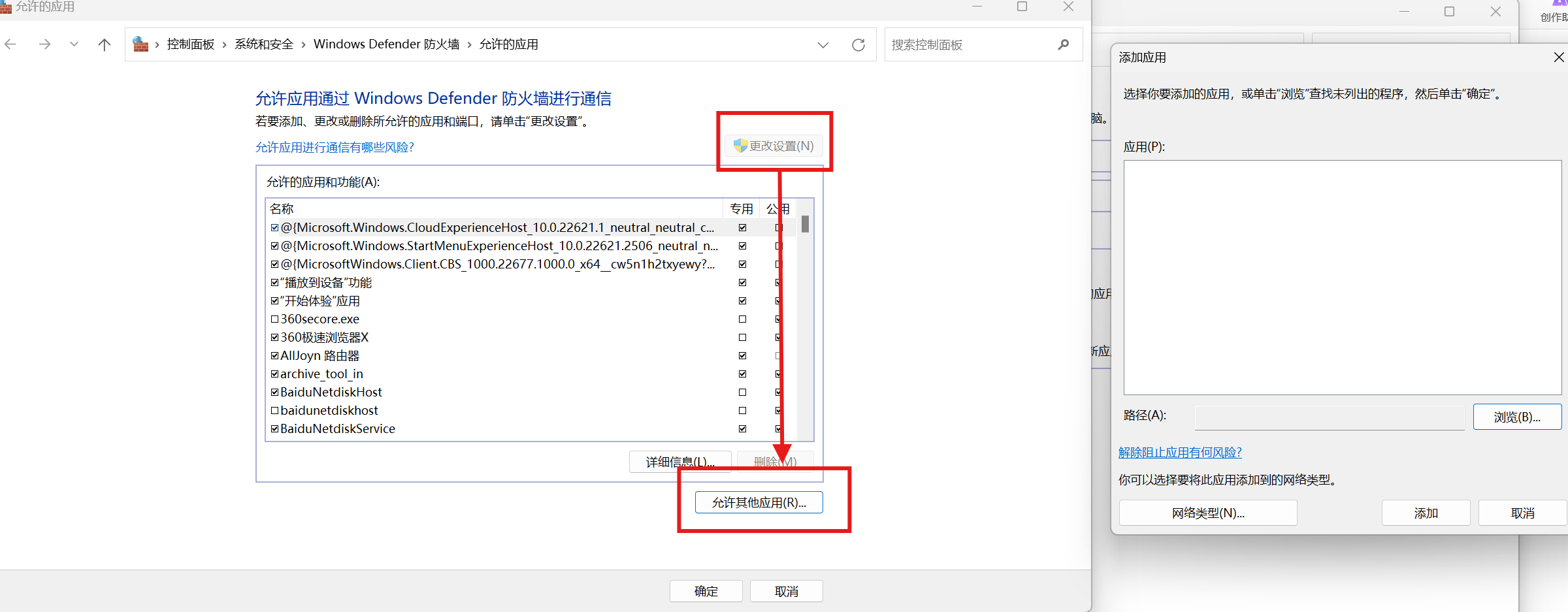Open recent locations chevron beside forward arrow
Viewport: 1568px width, 612px height.
[x=74, y=44]
